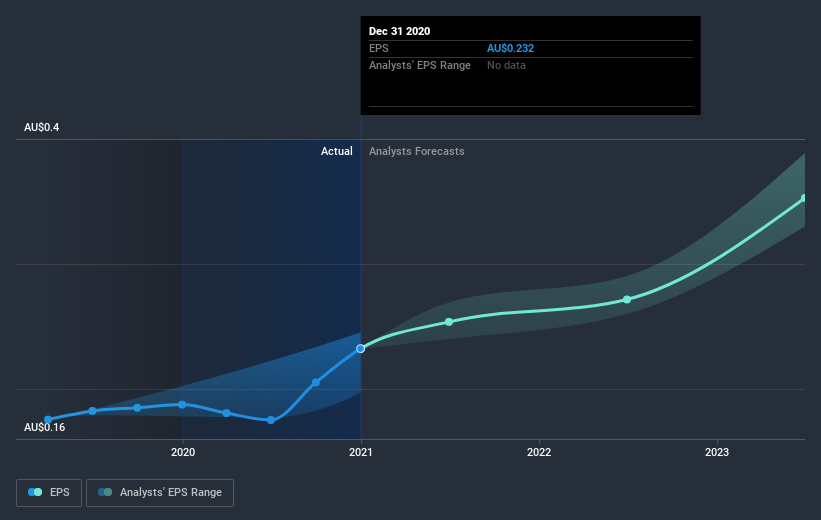Click the EPS legend color pill icon
Screen dimensions: 821x520
35,492
